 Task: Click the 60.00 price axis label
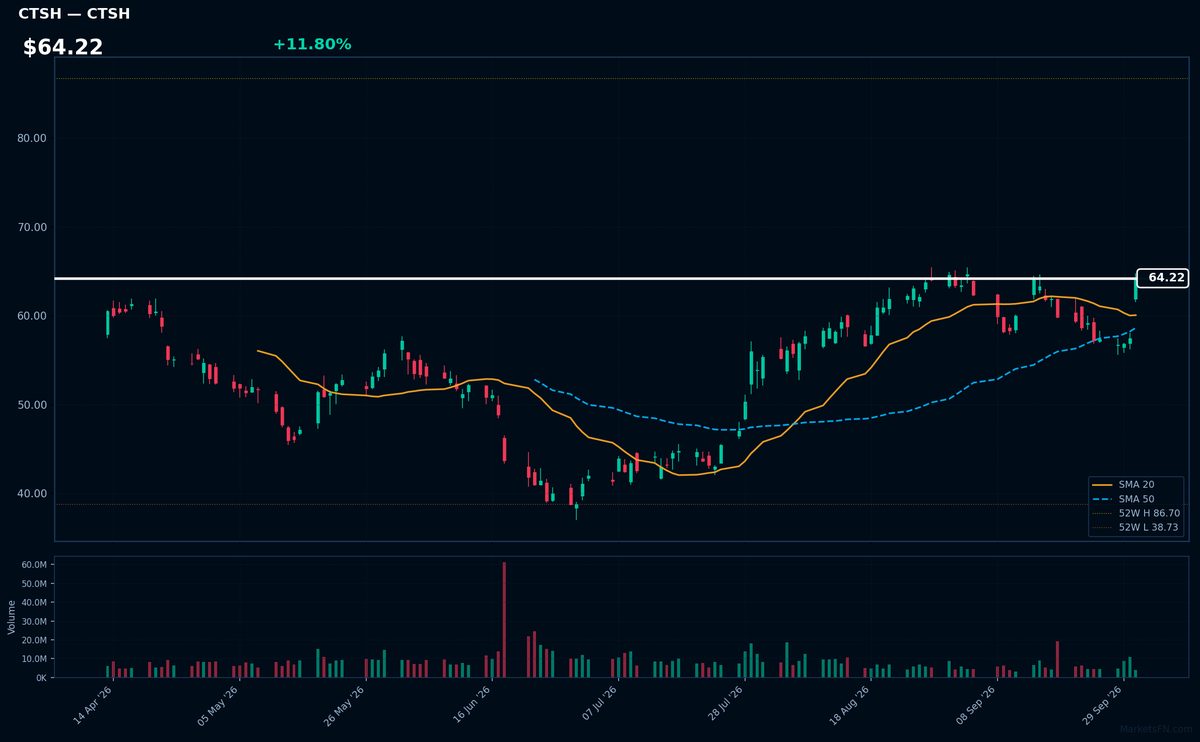pos(32,316)
